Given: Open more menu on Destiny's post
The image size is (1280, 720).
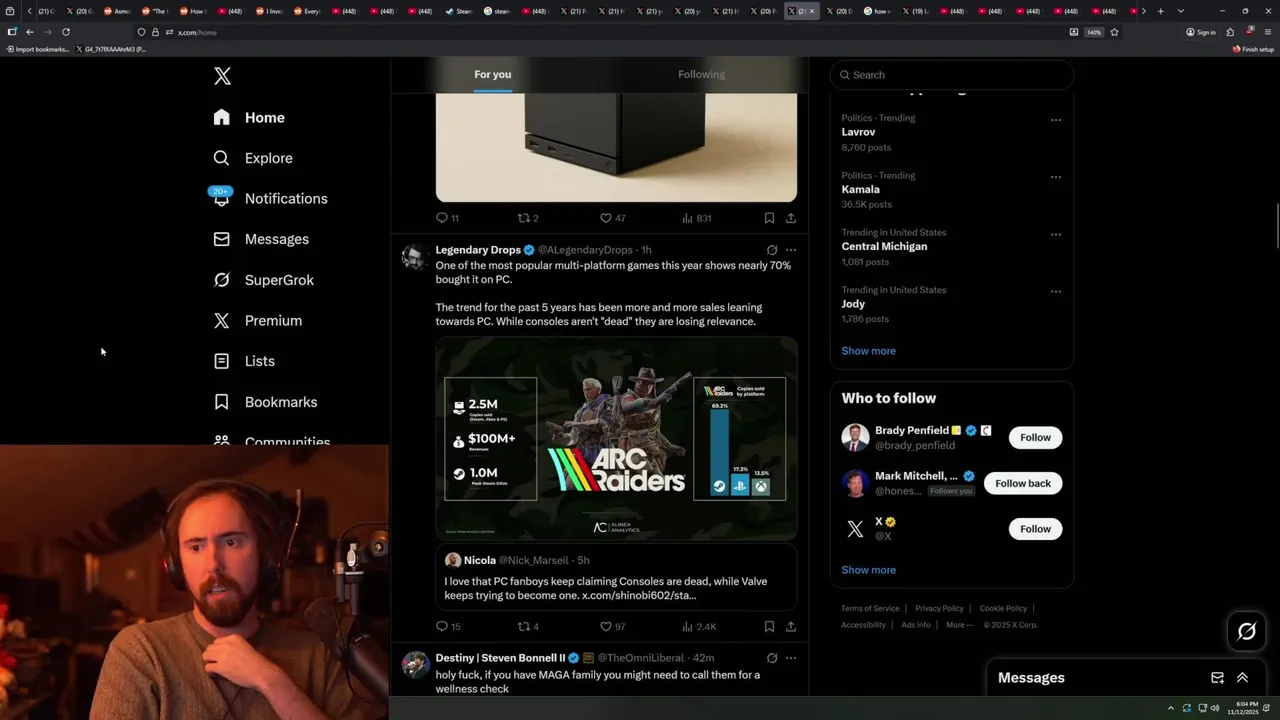Looking at the screenshot, I should pos(791,658).
